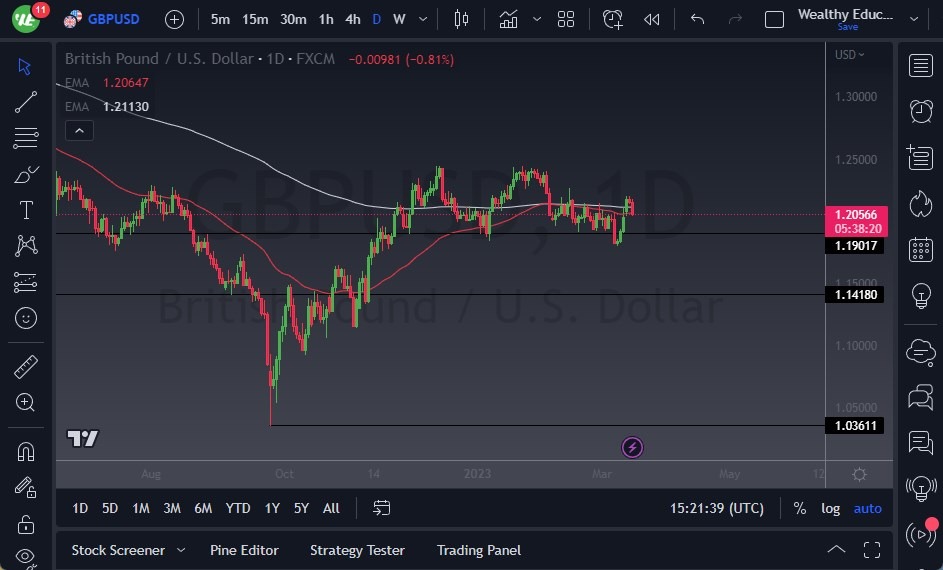Open the calendar panel in right sidebar
This screenshot has height=570, width=943.
[x=920, y=250]
